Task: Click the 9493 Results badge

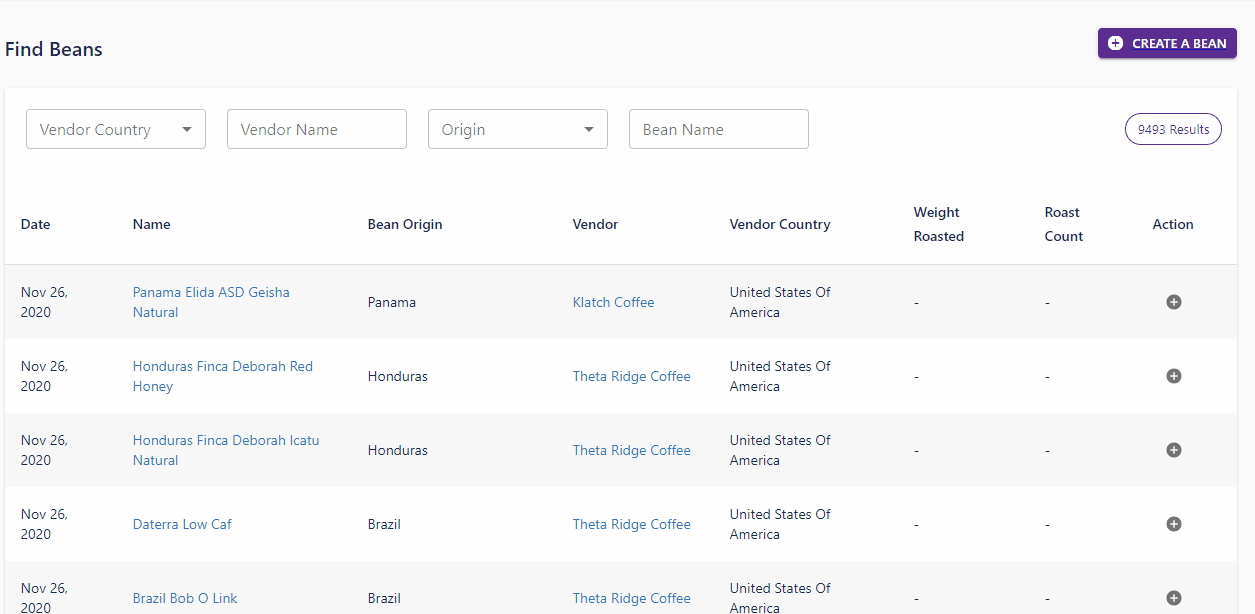Action: [x=1173, y=129]
